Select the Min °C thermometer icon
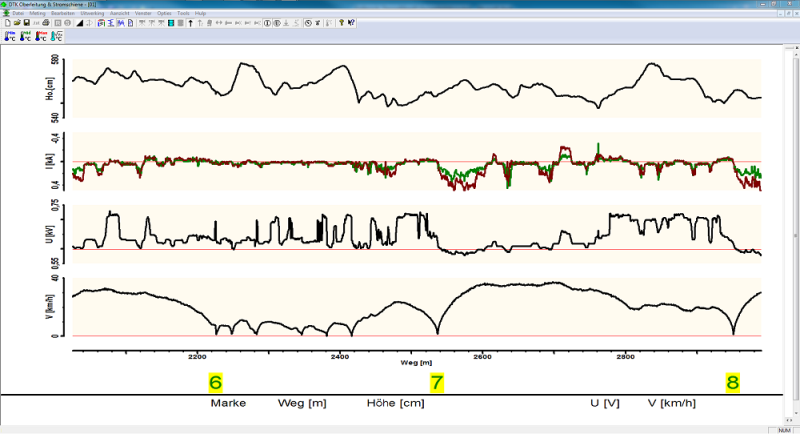800x434 pixels. [x=9, y=36]
